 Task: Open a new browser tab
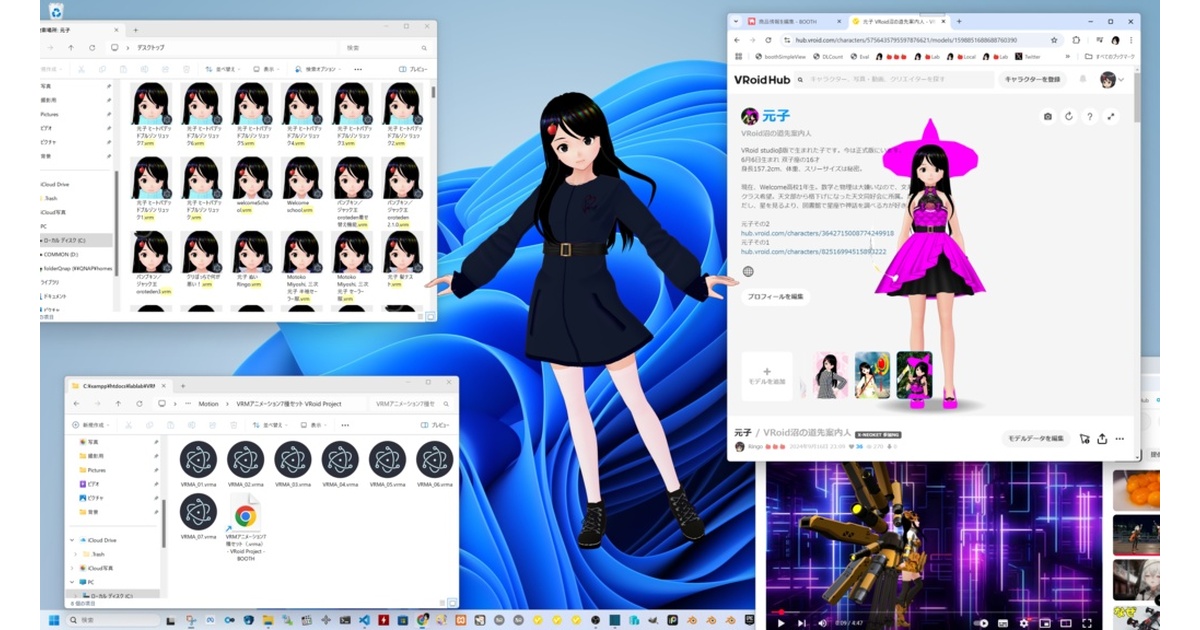(x=959, y=21)
